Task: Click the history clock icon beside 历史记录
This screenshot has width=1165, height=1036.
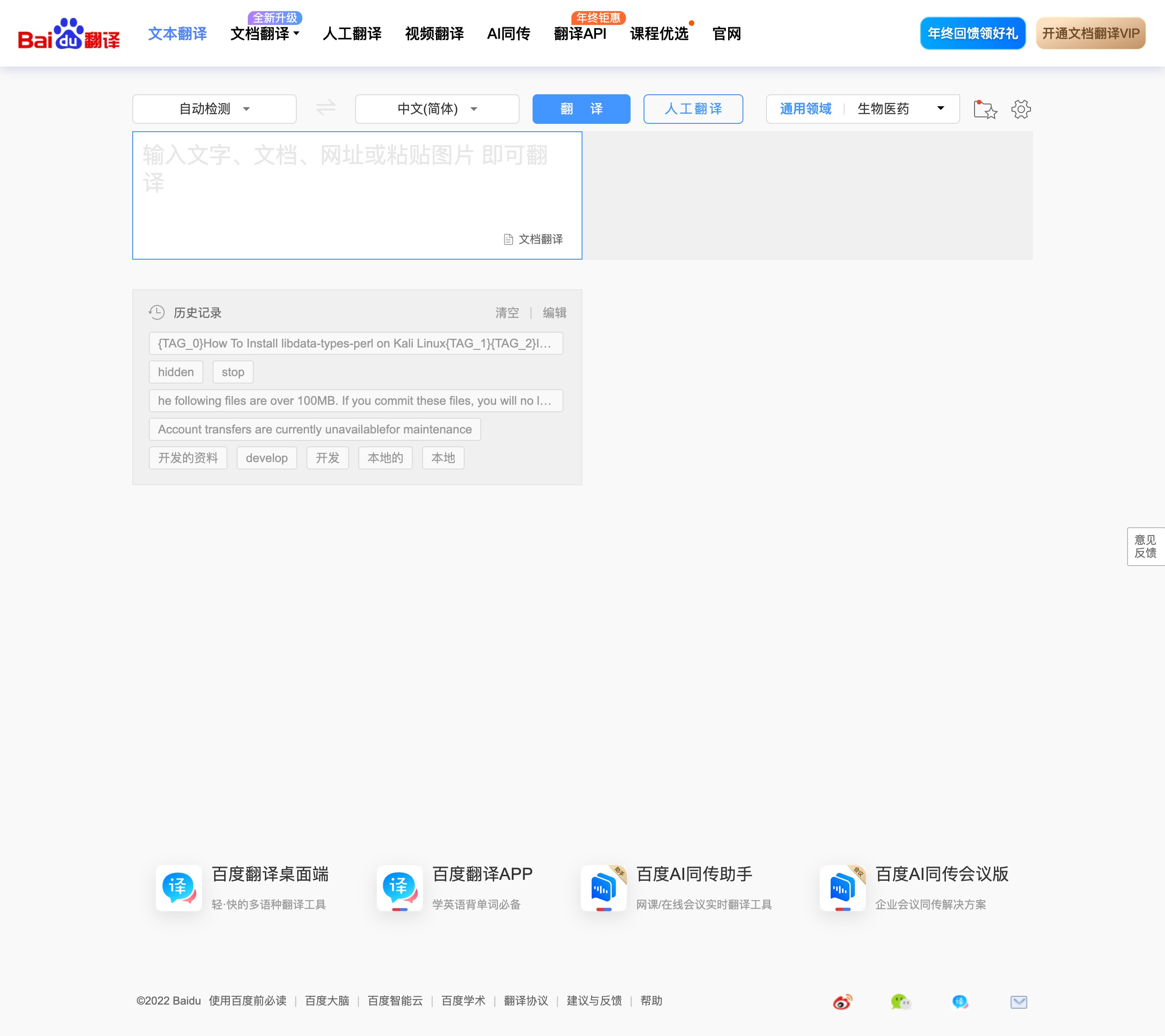Action: coord(156,312)
